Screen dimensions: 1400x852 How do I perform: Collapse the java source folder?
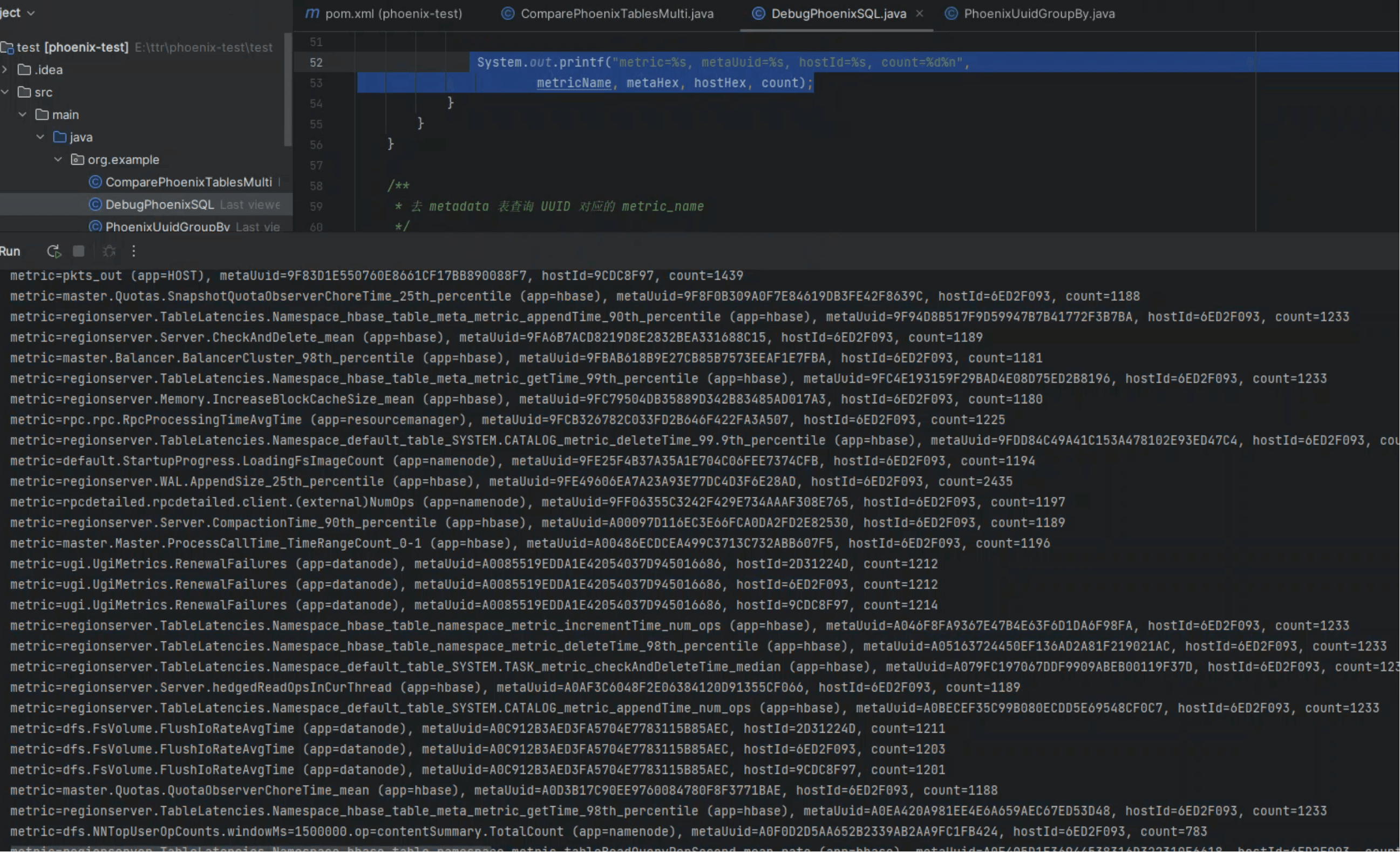click(40, 137)
